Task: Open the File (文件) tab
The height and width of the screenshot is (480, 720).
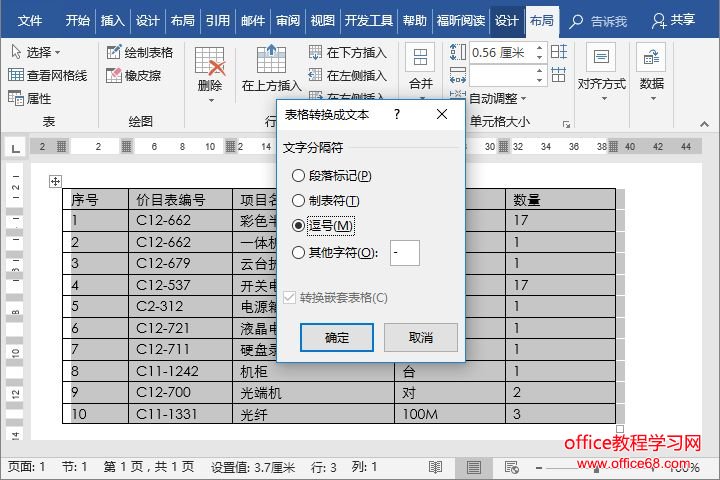Action: coord(30,21)
